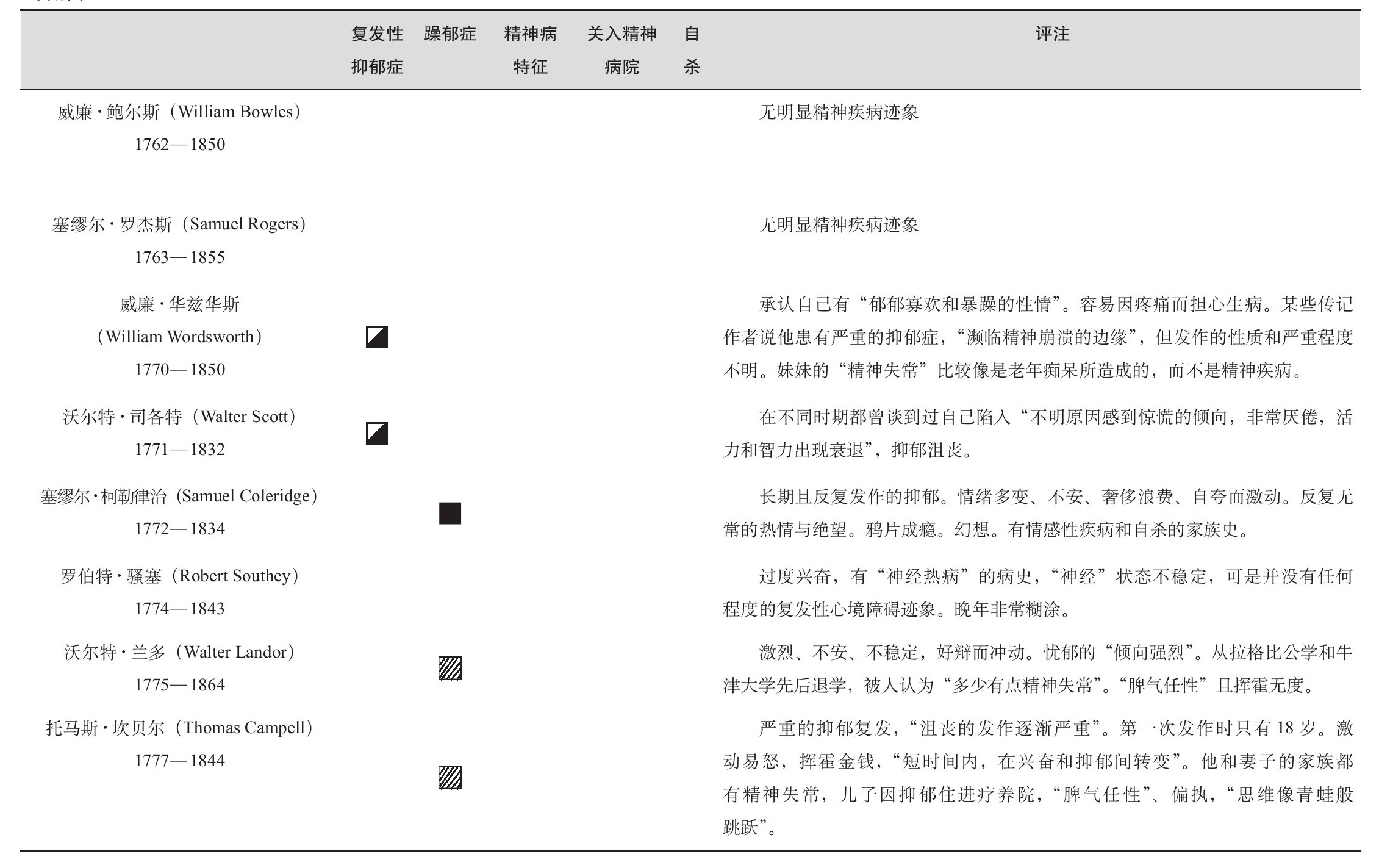1379x868 pixels.
Task: Click the name 塞缪尔·柯勒律治 (Samuel Coleridge)
Action: point(179,497)
